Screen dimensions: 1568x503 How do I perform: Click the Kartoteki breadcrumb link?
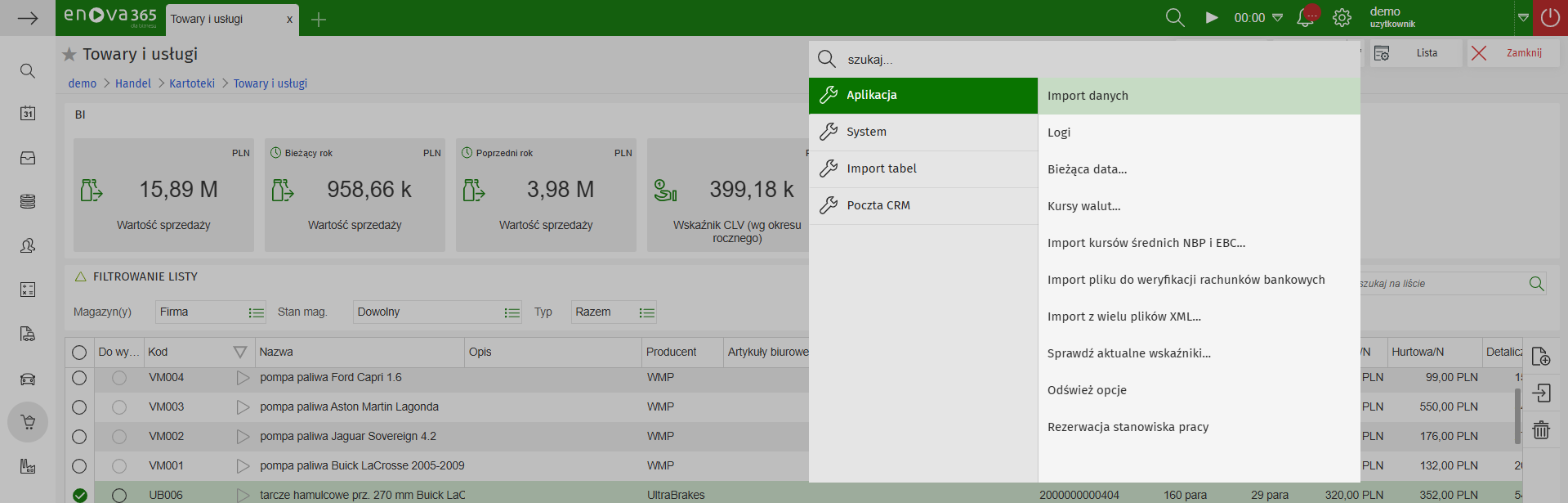click(x=192, y=83)
